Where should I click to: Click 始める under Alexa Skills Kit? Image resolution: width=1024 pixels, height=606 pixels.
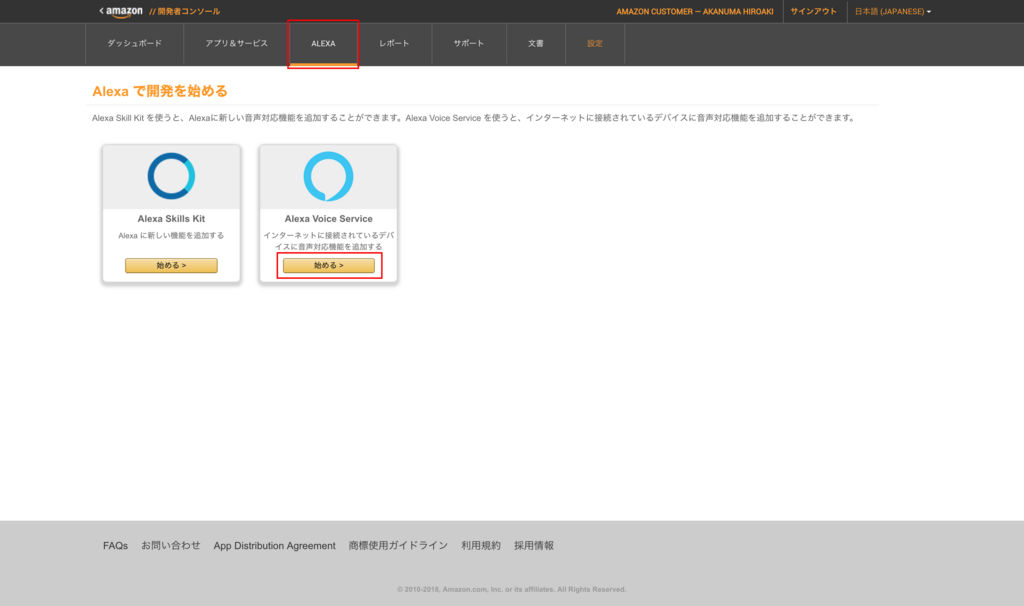coord(171,265)
